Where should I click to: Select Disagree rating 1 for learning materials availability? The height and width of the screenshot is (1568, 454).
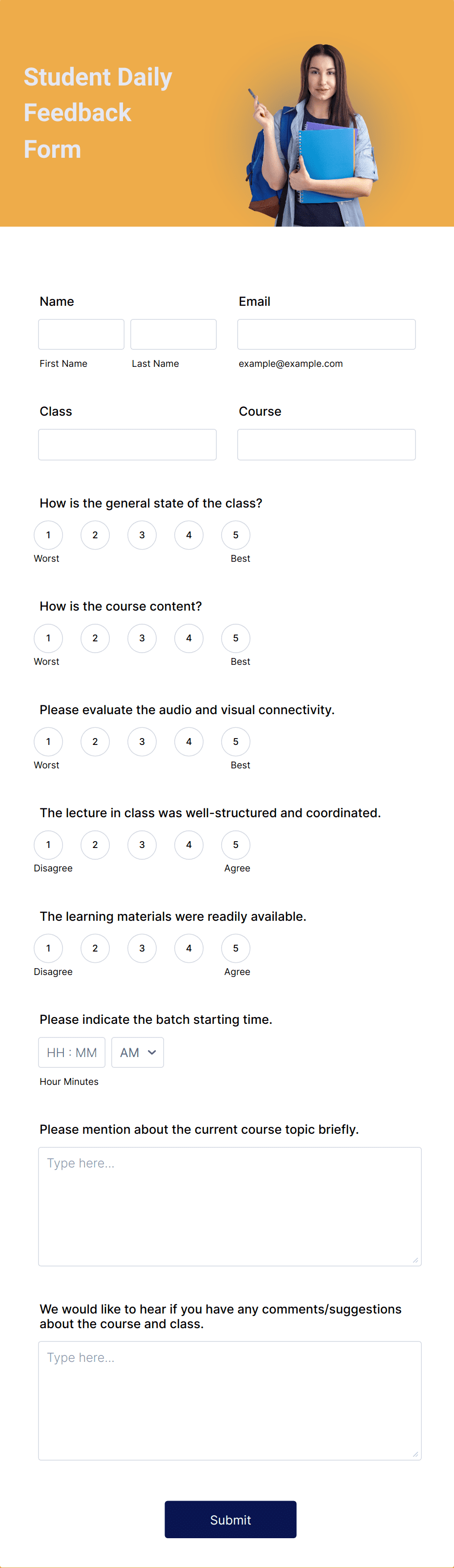[48, 948]
